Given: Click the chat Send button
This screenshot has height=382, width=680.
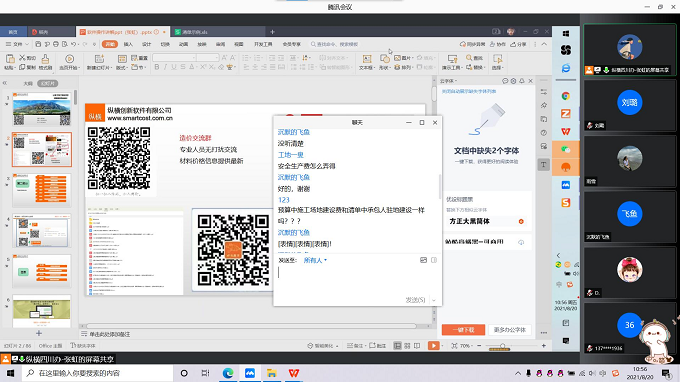Looking at the screenshot, I should [415, 300].
